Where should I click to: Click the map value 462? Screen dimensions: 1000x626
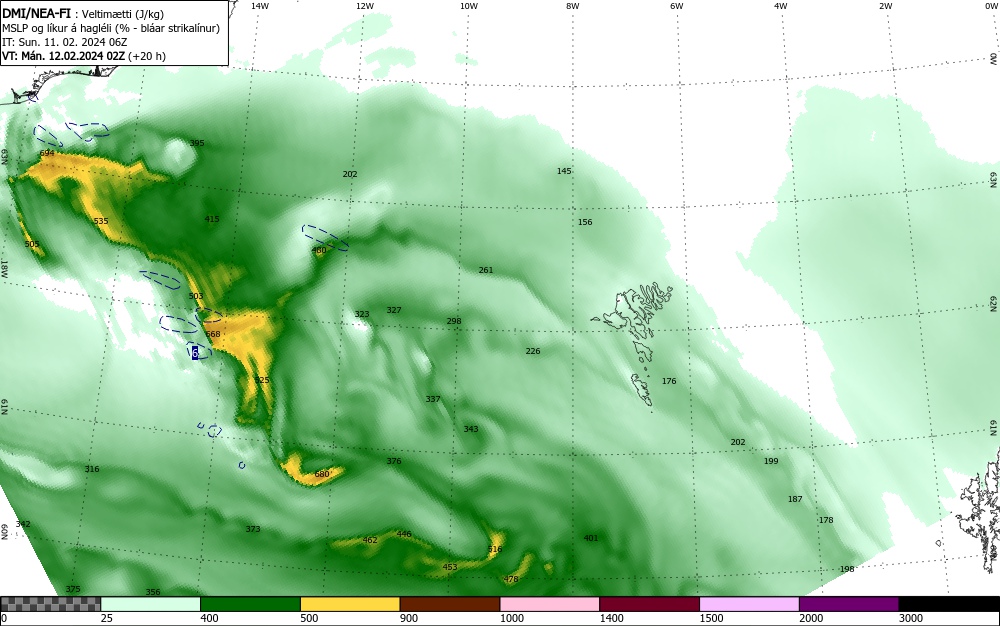tap(370, 539)
